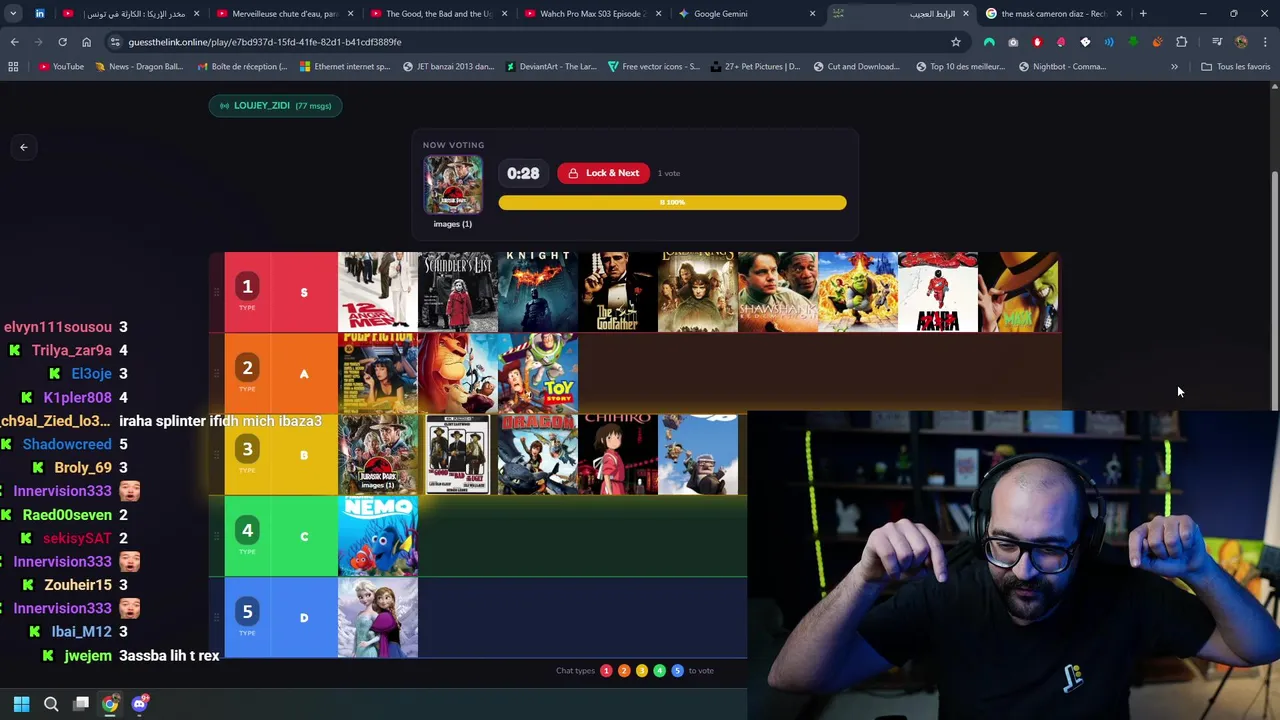The width and height of the screenshot is (1280, 720).
Task: Switch to the LinkedIn pinned tab
Action: 40,14
